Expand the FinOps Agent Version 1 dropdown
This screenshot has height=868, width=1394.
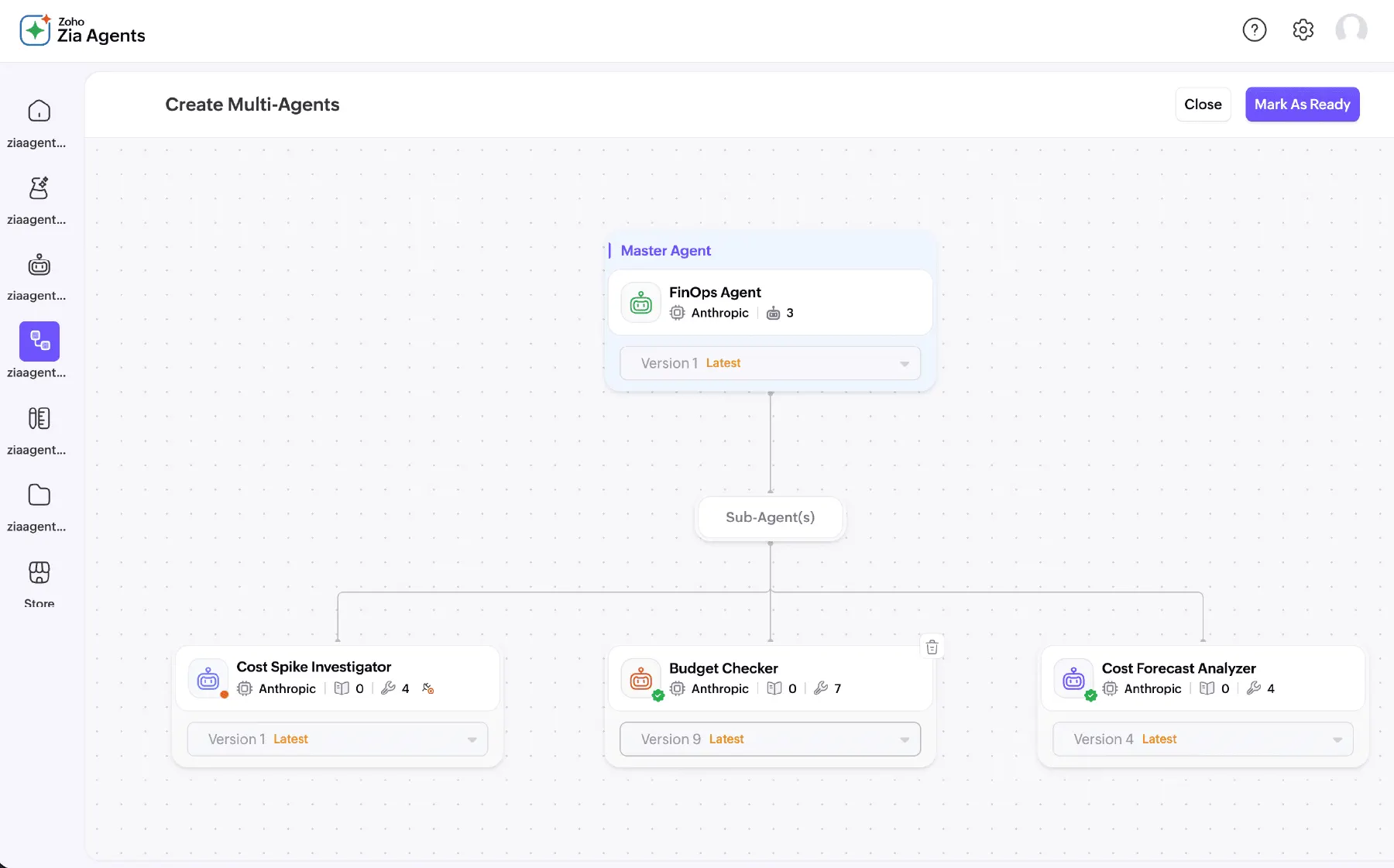(771, 363)
